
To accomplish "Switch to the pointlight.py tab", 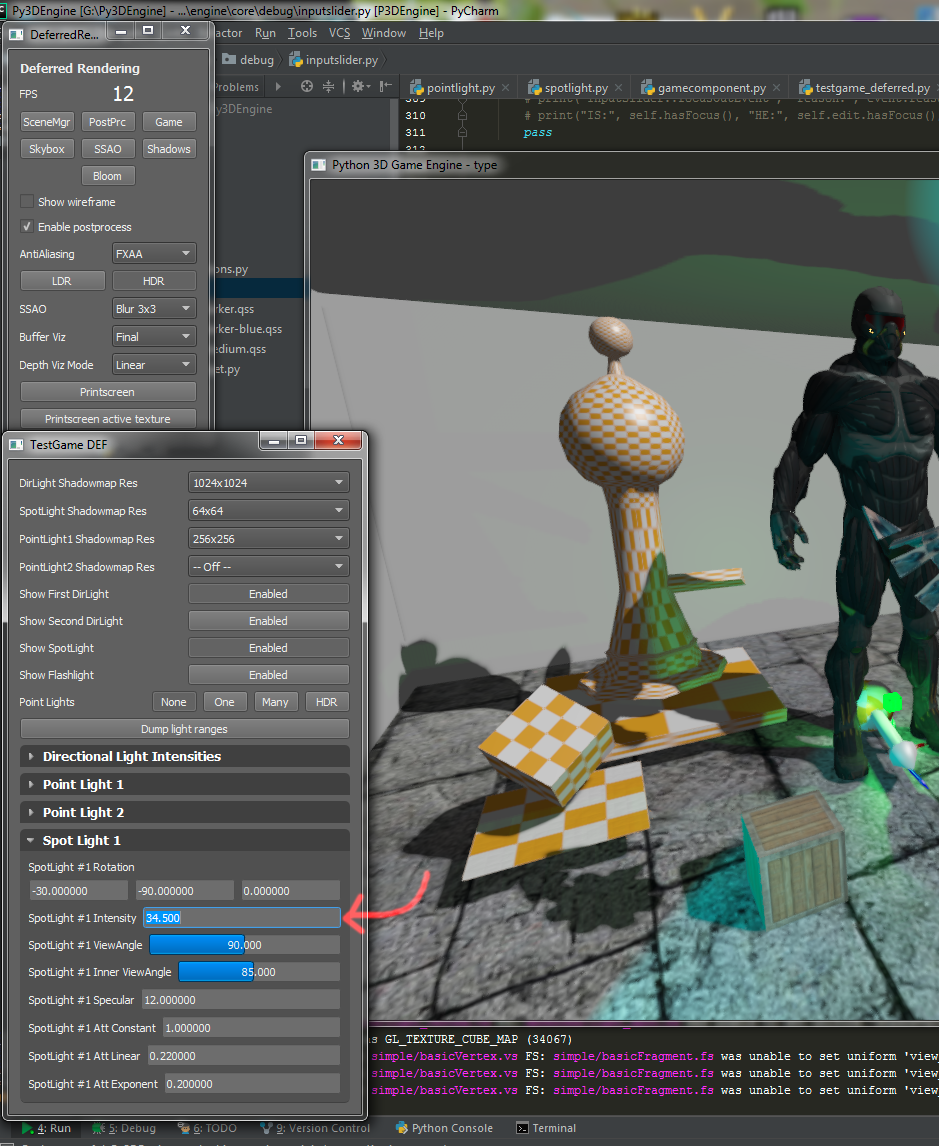I will [460, 88].
